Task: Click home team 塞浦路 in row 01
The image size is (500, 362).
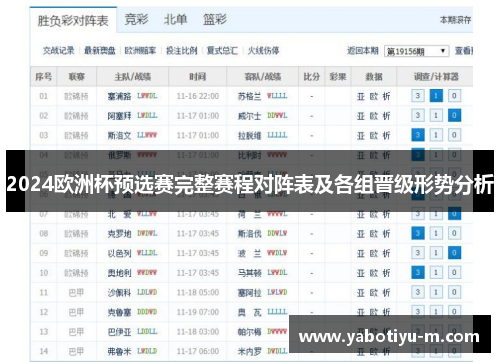Action: coord(119,96)
